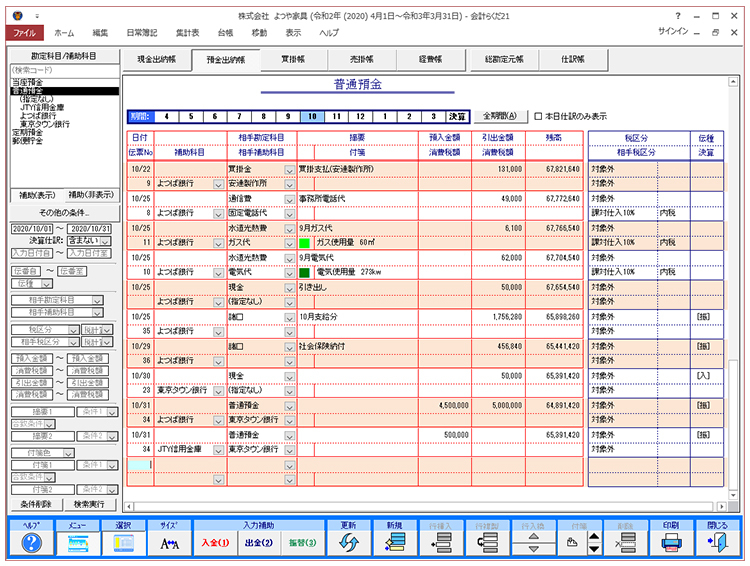Select month 12 in period bar
This screenshot has width=750, height=566.
click(x=361, y=116)
